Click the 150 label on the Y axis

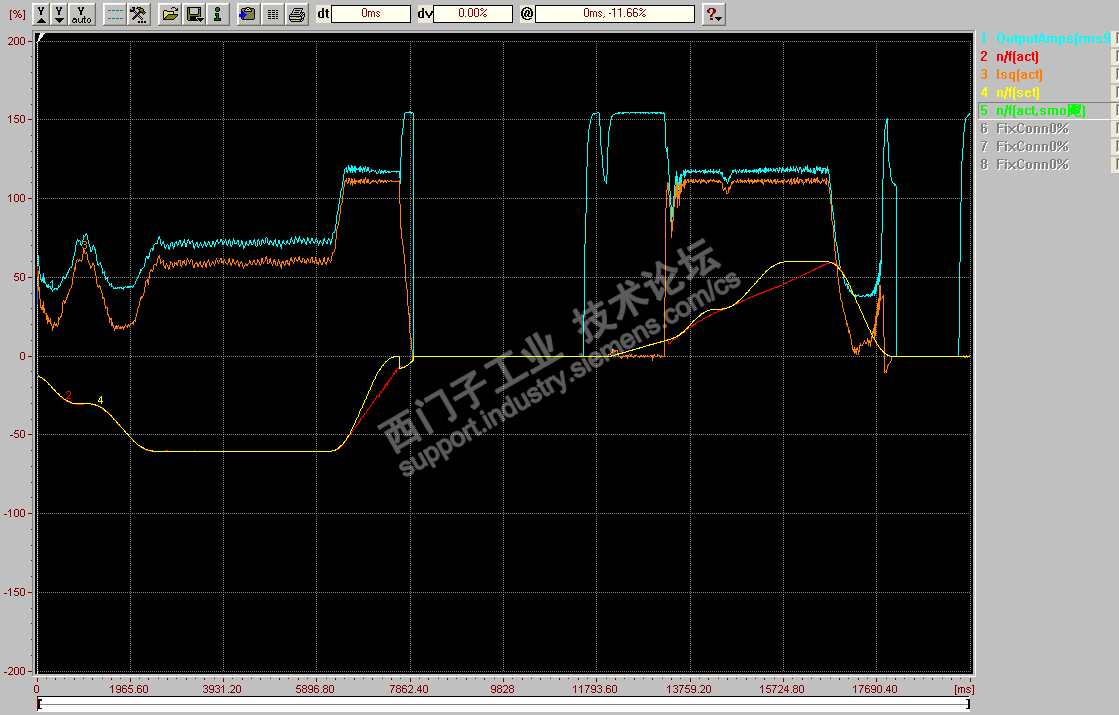16,119
